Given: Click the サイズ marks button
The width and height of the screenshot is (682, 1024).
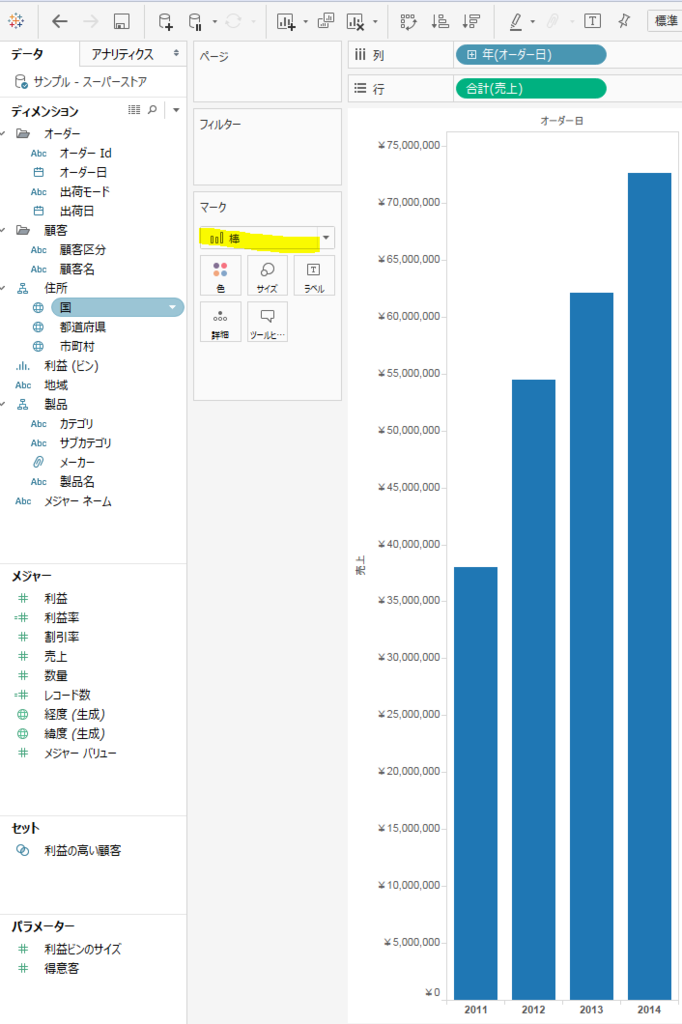Looking at the screenshot, I should [x=267, y=276].
